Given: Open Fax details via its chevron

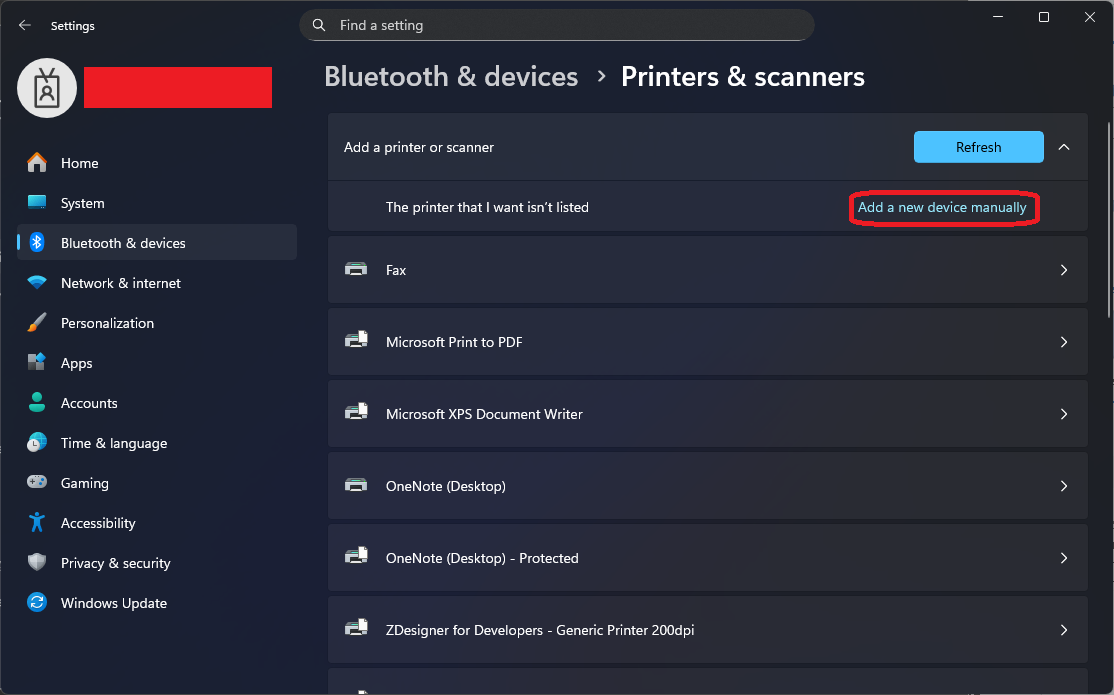Looking at the screenshot, I should (1064, 270).
